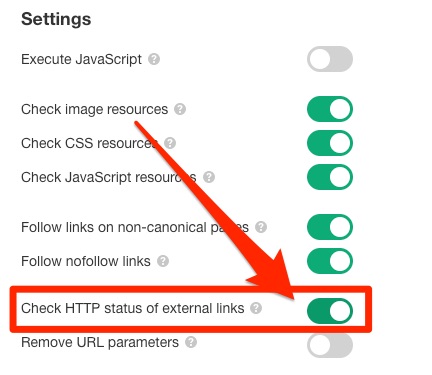Show help for Follow nofollow links
432x375 pixels.
pyautogui.click(x=163, y=261)
